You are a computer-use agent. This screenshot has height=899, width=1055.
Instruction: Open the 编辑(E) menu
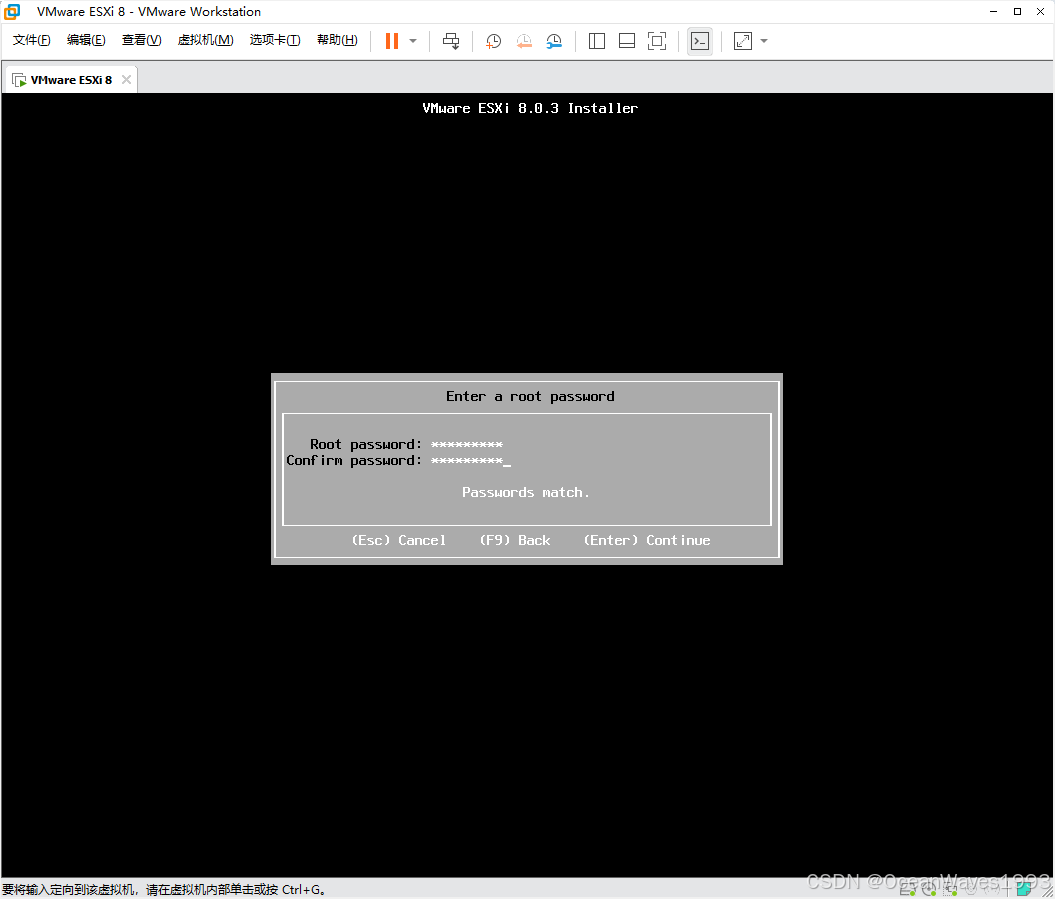click(86, 40)
